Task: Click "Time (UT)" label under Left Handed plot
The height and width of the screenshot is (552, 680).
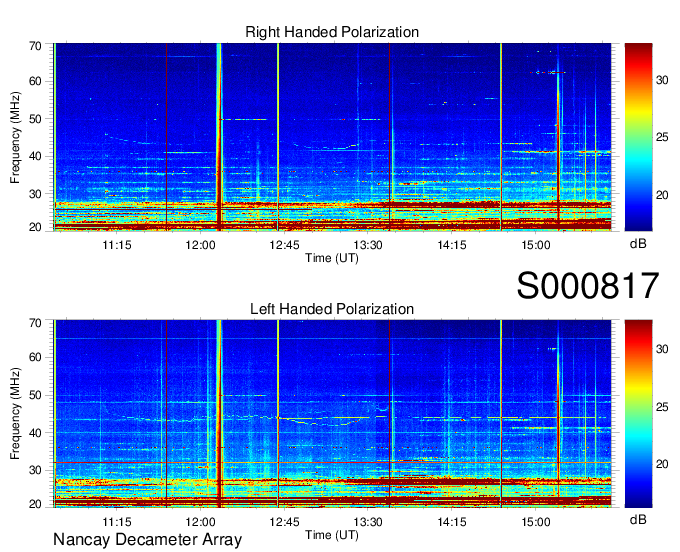Action: click(x=332, y=535)
